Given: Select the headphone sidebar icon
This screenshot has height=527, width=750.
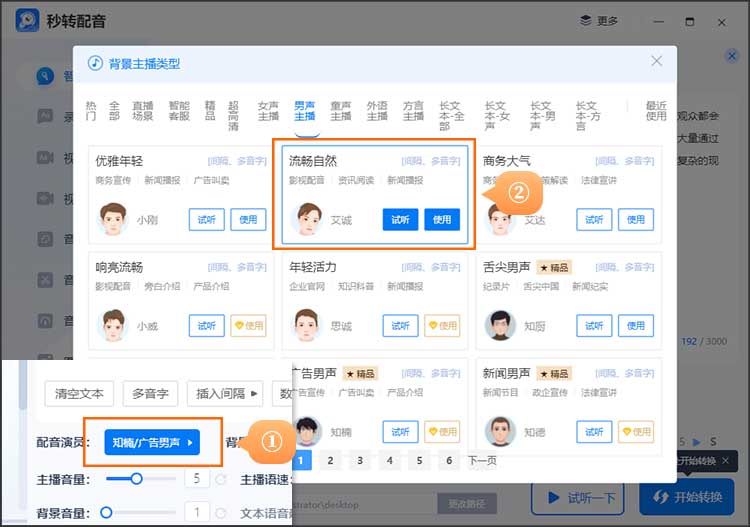Looking at the screenshot, I should (45, 320).
